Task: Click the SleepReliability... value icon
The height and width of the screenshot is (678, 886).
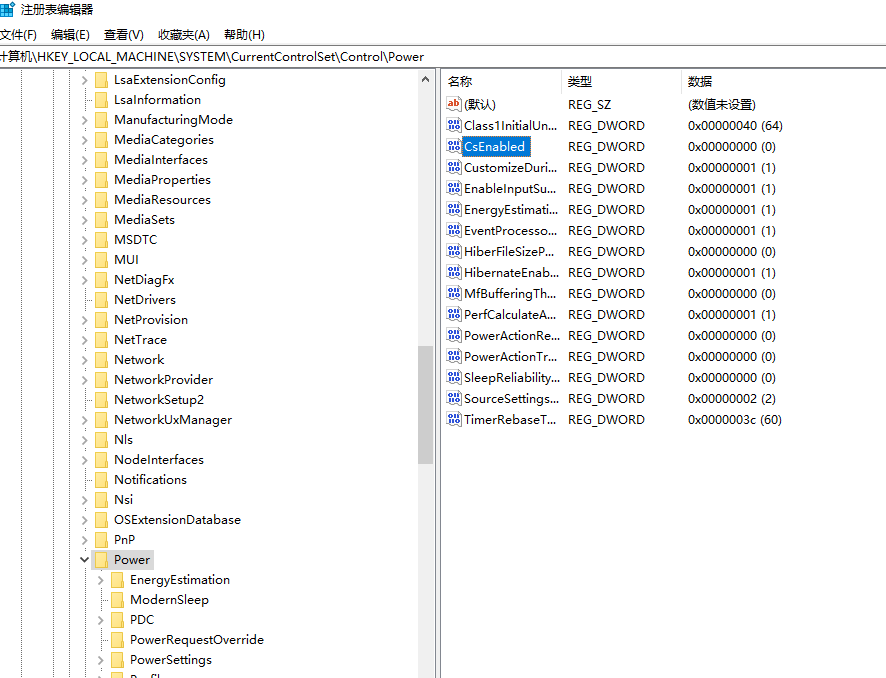Action: tap(454, 377)
